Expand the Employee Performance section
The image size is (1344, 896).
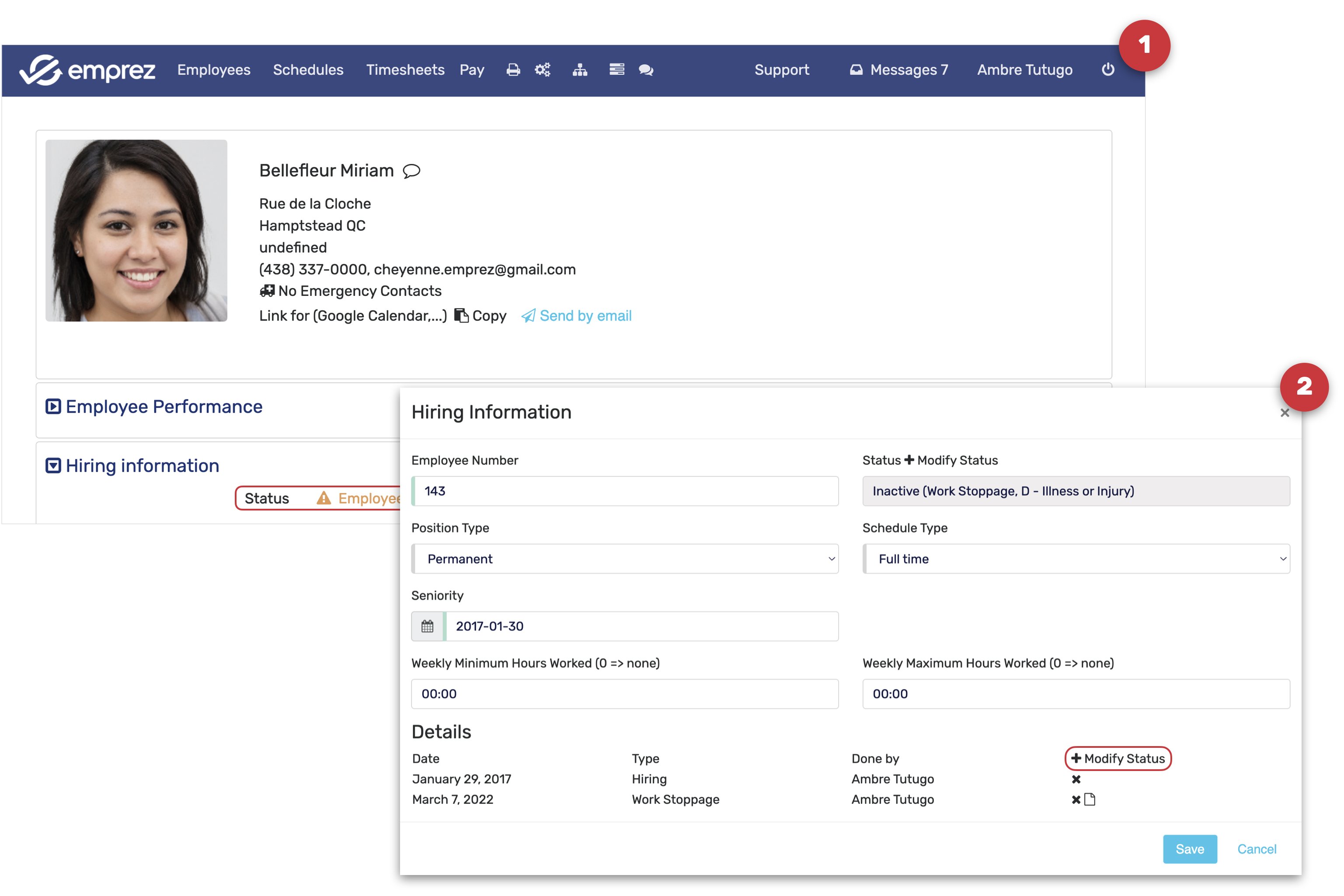[x=53, y=407]
